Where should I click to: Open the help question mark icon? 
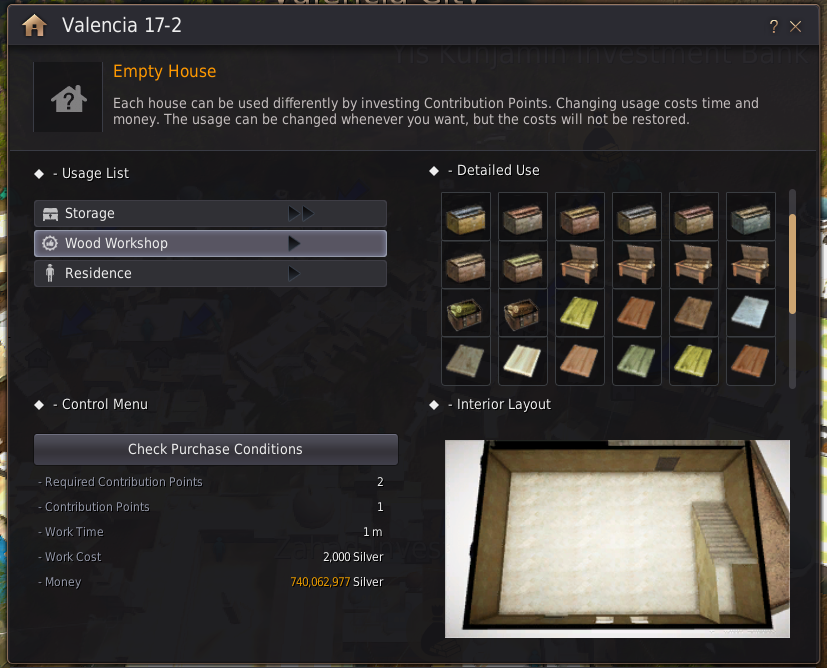tap(773, 26)
